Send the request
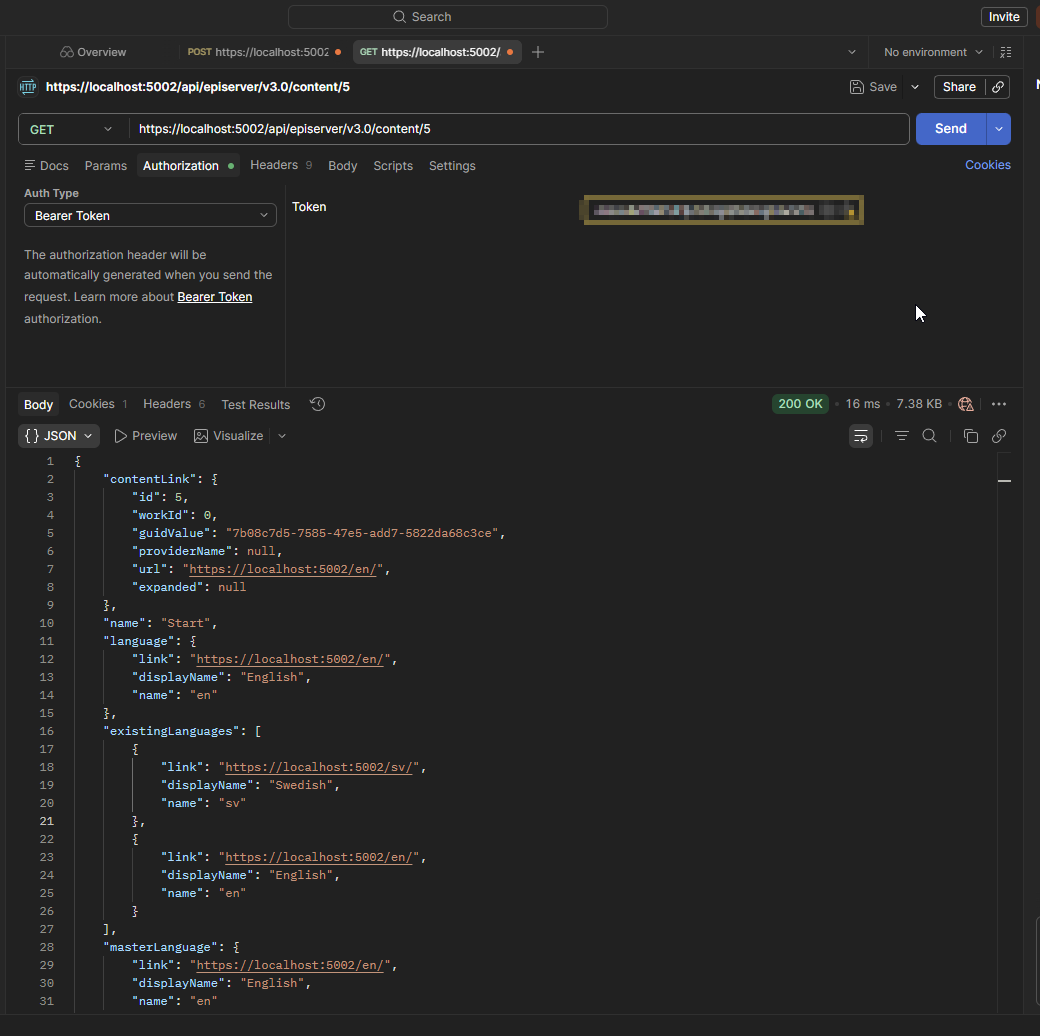1040x1036 pixels. click(x=950, y=129)
